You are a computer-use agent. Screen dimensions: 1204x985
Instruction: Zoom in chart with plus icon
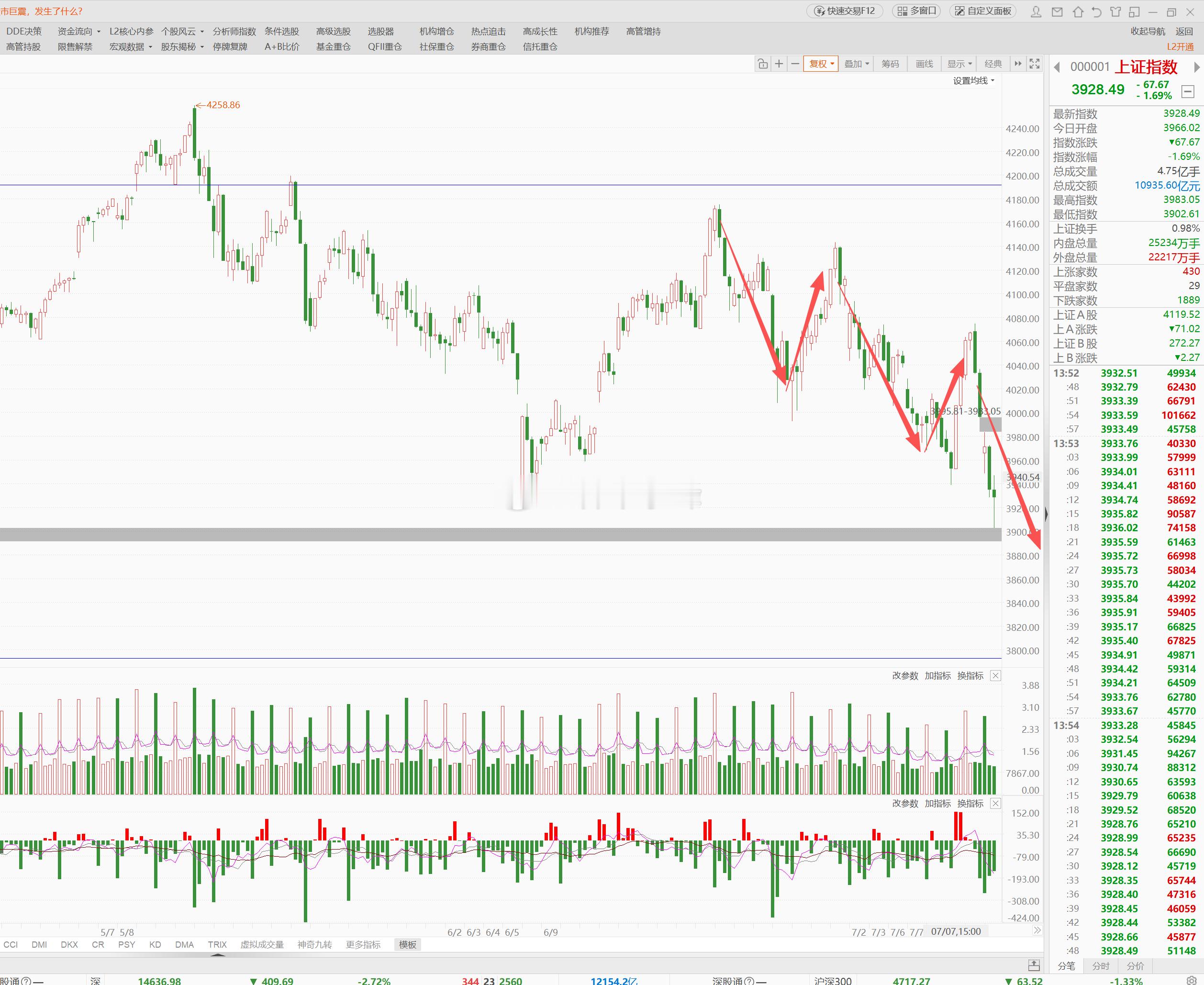779,64
